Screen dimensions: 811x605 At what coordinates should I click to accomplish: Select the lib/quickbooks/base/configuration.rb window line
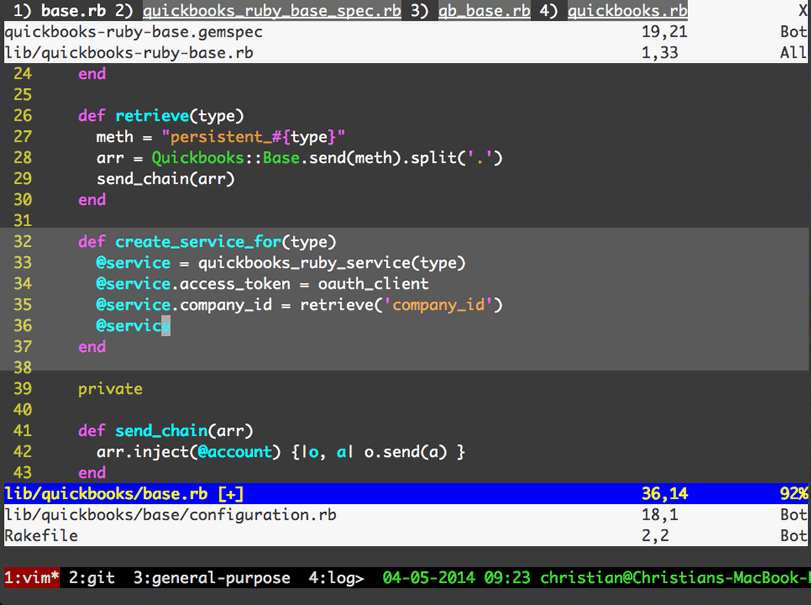pos(406,515)
